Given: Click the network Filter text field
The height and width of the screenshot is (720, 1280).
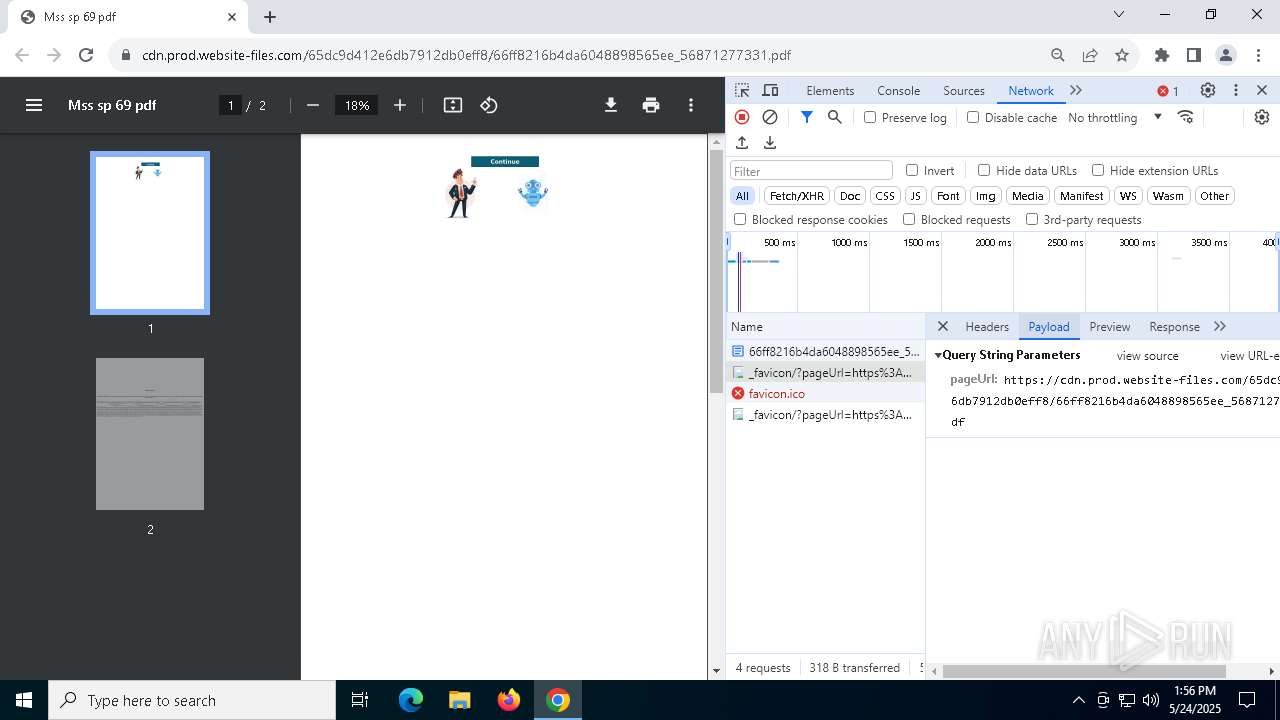Looking at the screenshot, I should (811, 171).
